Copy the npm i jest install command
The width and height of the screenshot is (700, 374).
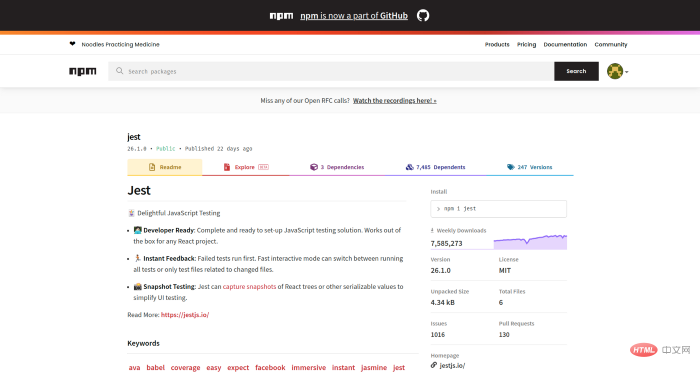pos(499,209)
